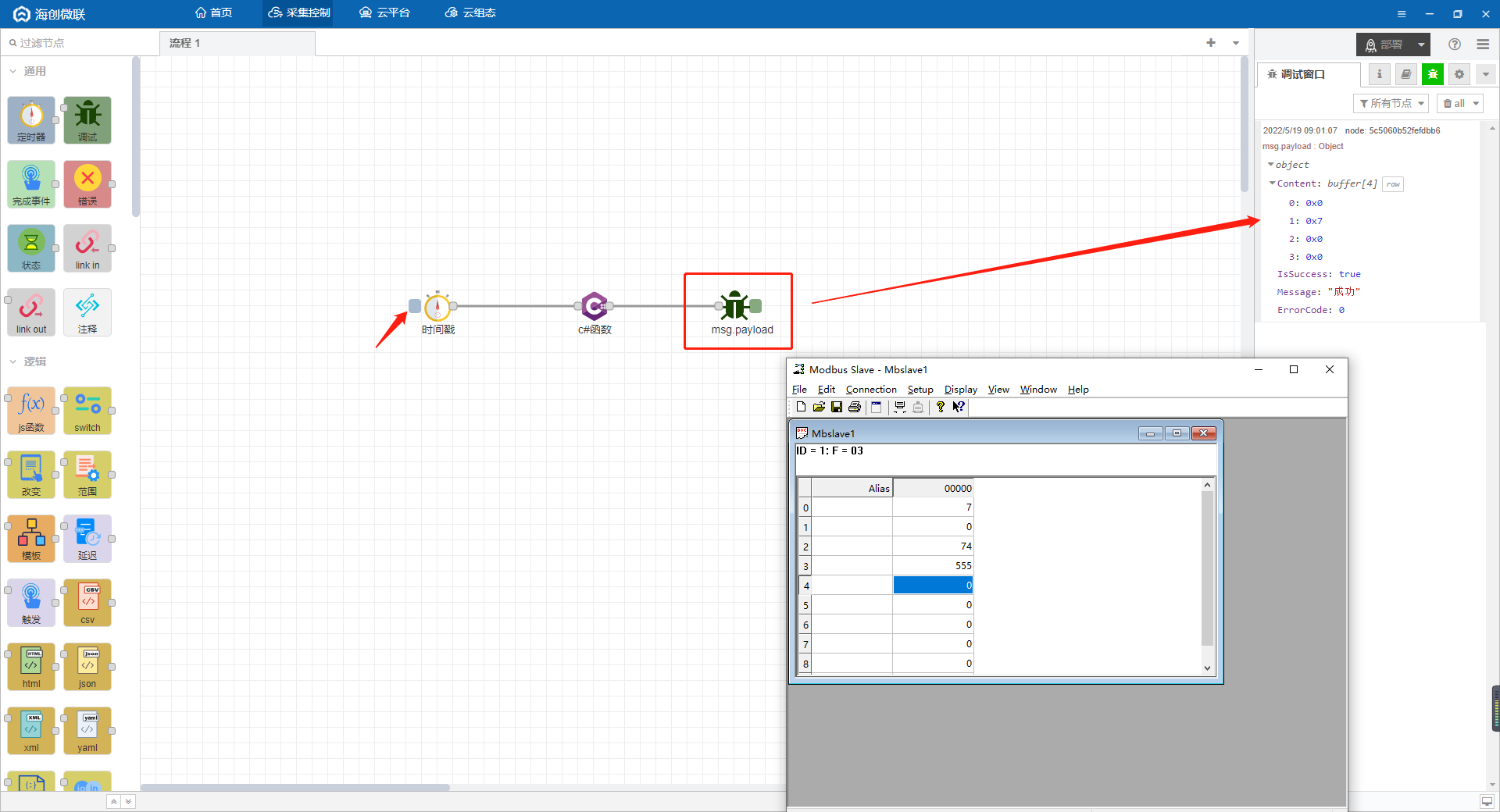Select the 定时器 timer node in palette
The image size is (1500, 812).
tap(31, 120)
